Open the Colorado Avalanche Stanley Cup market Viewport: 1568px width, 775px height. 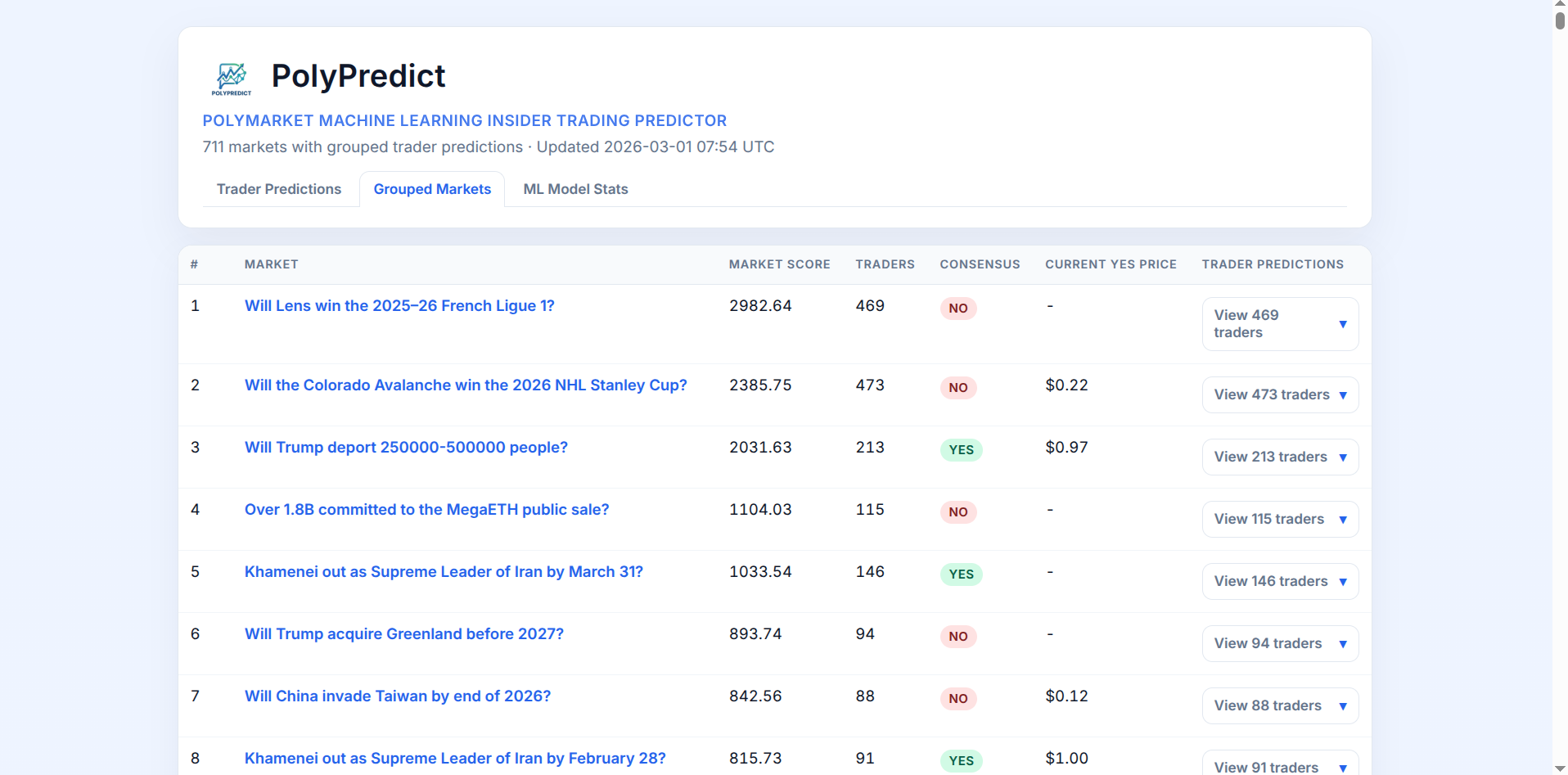click(466, 385)
